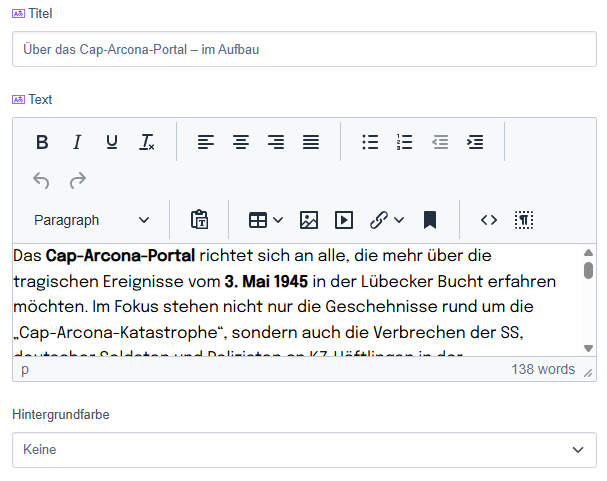Paste as plain text icon
Image resolution: width=607 pixels, height=481 pixels.
[x=199, y=220]
